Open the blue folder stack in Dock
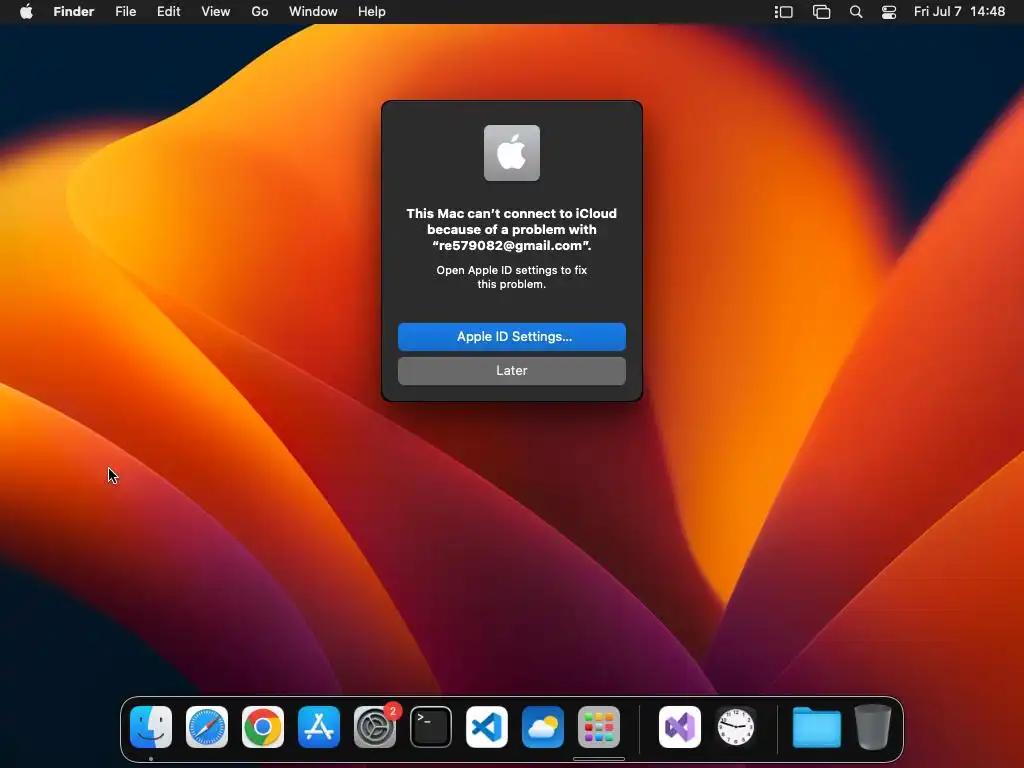This screenshot has width=1024, height=768. (x=816, y=727)
